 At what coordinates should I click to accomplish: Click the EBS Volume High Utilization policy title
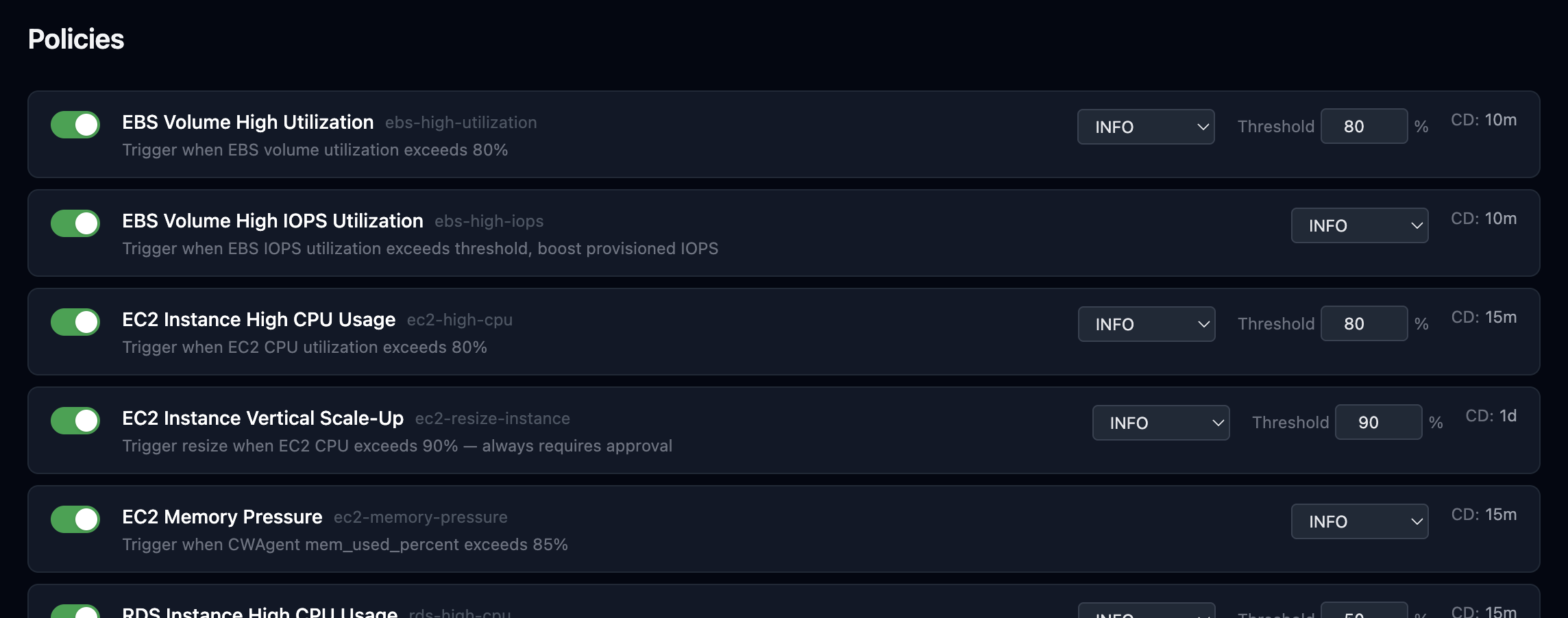[248, 122]
